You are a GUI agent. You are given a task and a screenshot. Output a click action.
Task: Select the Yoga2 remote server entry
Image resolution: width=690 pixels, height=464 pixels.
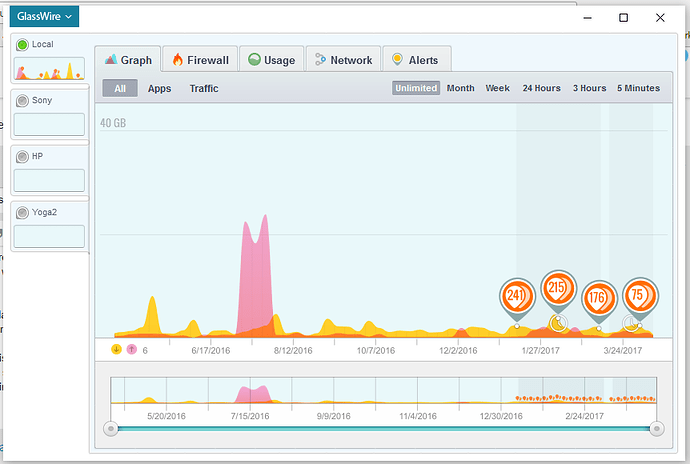pyautogui.click(x=48, y=212)
